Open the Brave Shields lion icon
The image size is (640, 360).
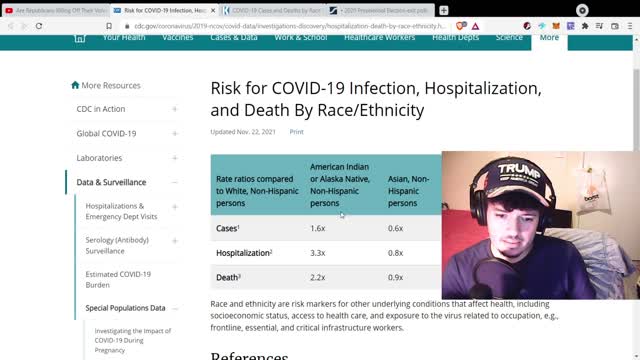point(461,26)
